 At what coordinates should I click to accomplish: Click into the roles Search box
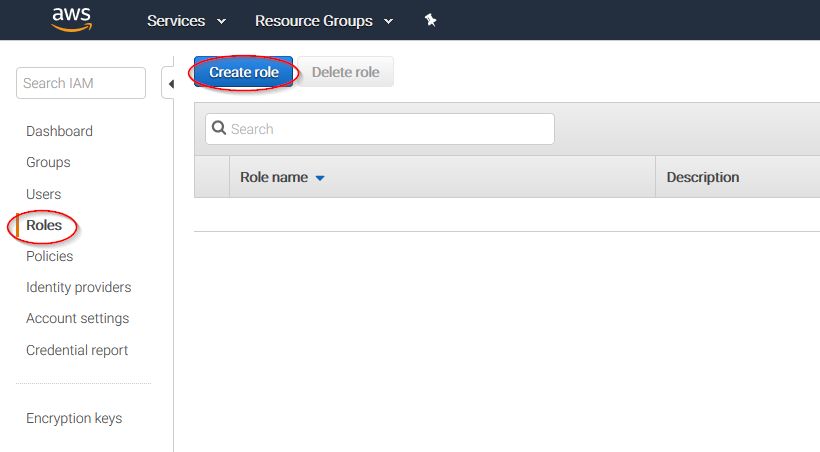[x=380, y=129]
